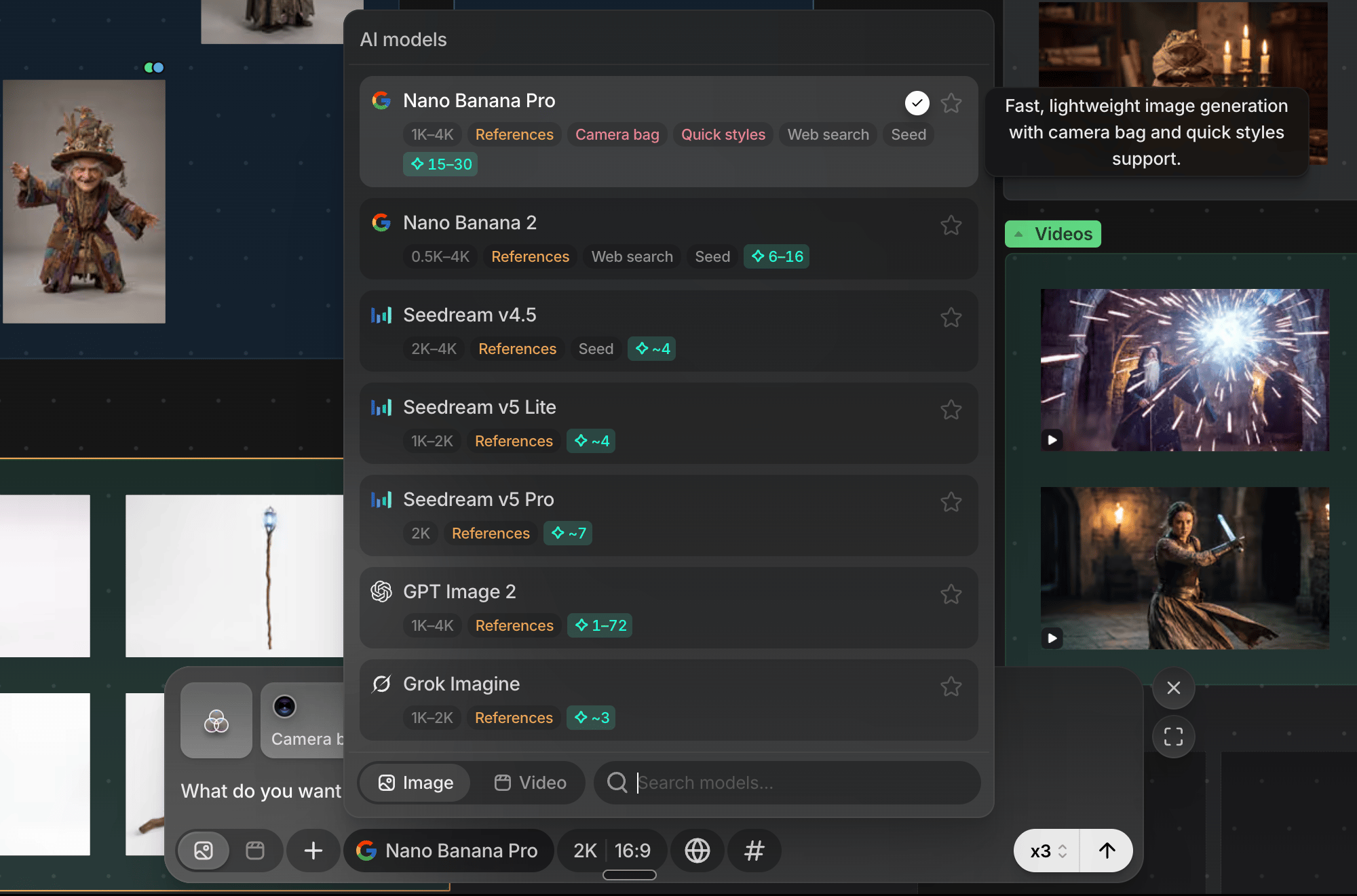
Task: Switch to the Video models tab
Action: (530, 783)
